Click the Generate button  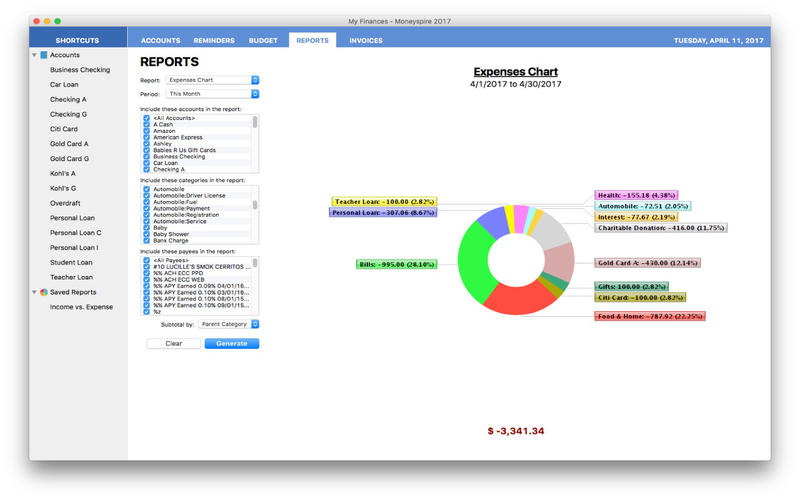(232, 343)
